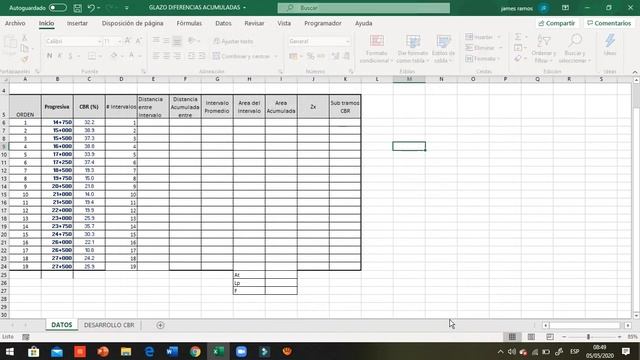Click the macro recording icon in the status bar
The width and height of the screenshot is (640, 360).
coord(26,337)
